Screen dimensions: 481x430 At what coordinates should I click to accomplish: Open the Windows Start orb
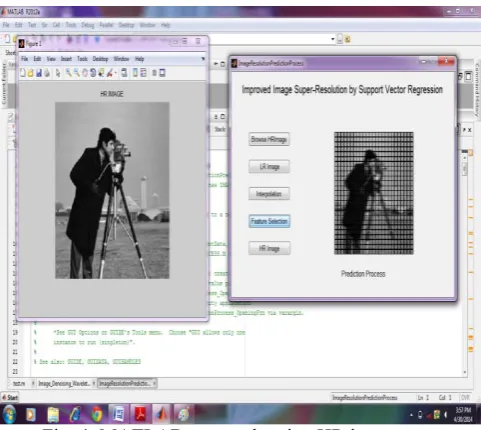pos(9,414)
